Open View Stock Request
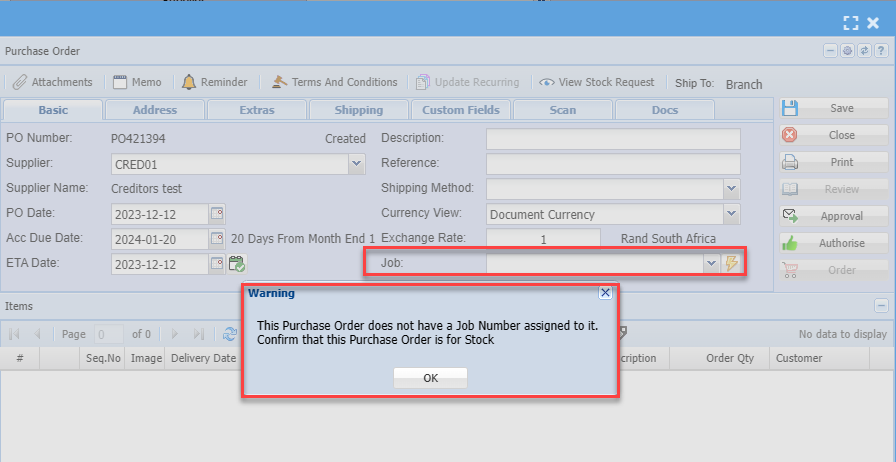 [597, 82]
